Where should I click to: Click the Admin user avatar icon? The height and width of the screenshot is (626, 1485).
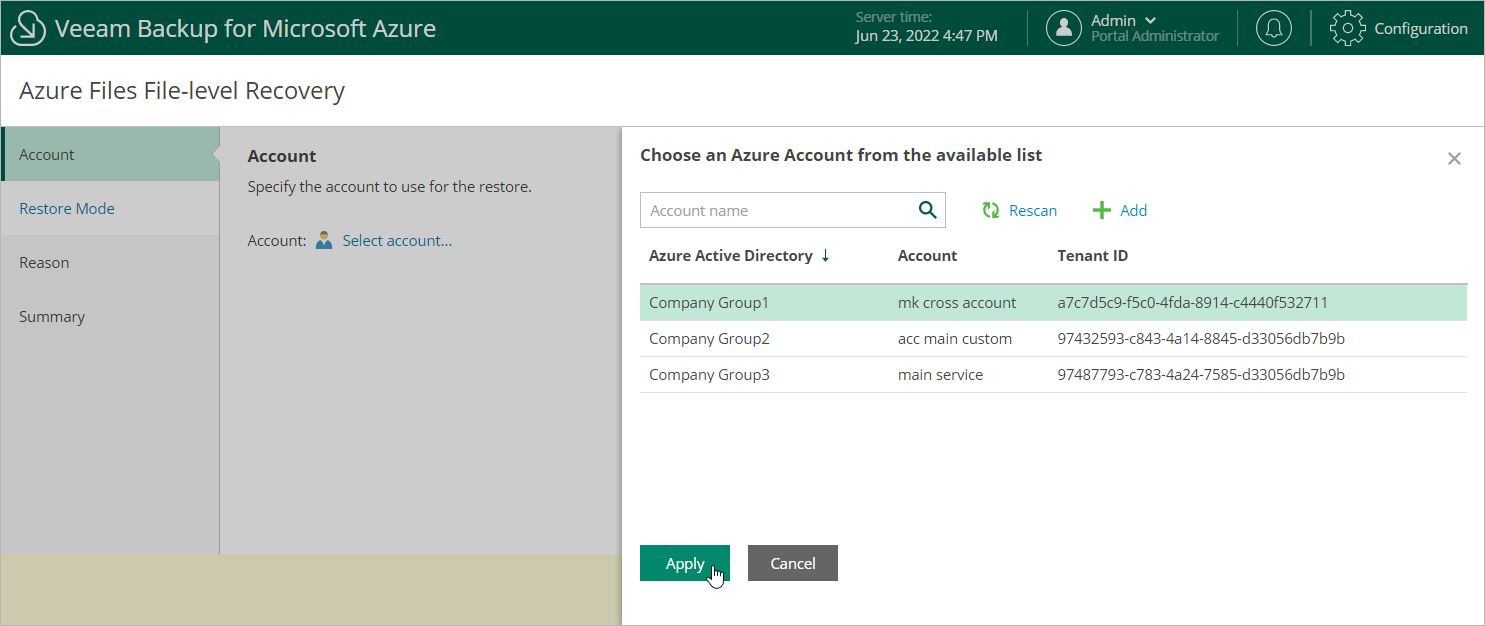1064,28
